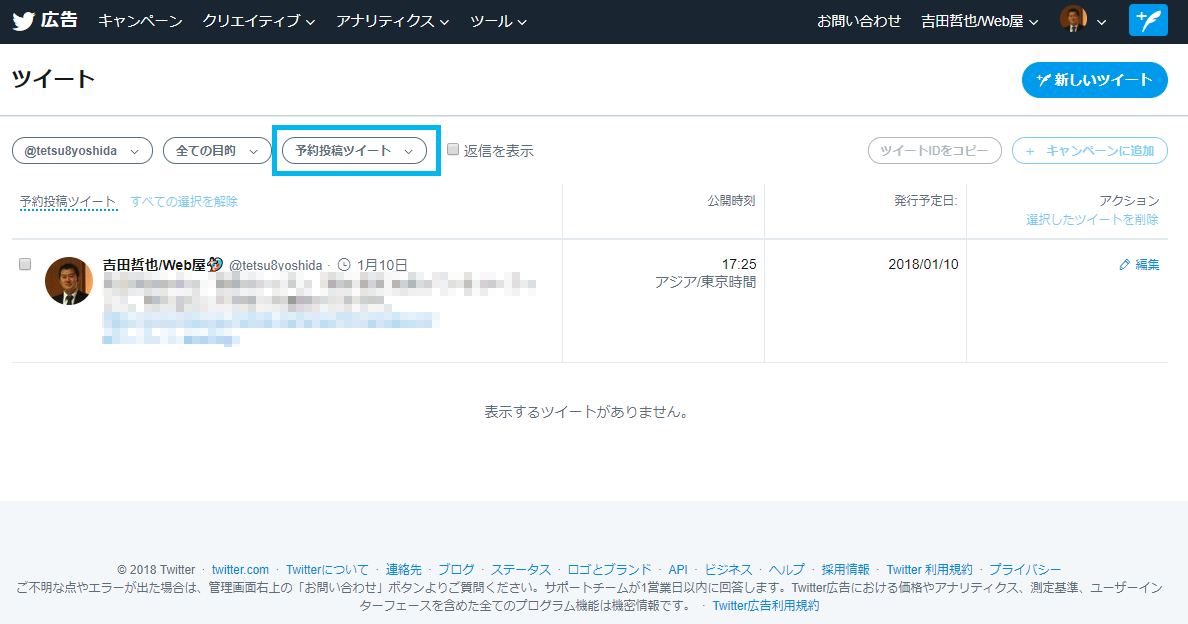This screenshot has height=624, width=1188.
Task: Expand the クリエイティブ menu
Action: [x=259, y=21]
